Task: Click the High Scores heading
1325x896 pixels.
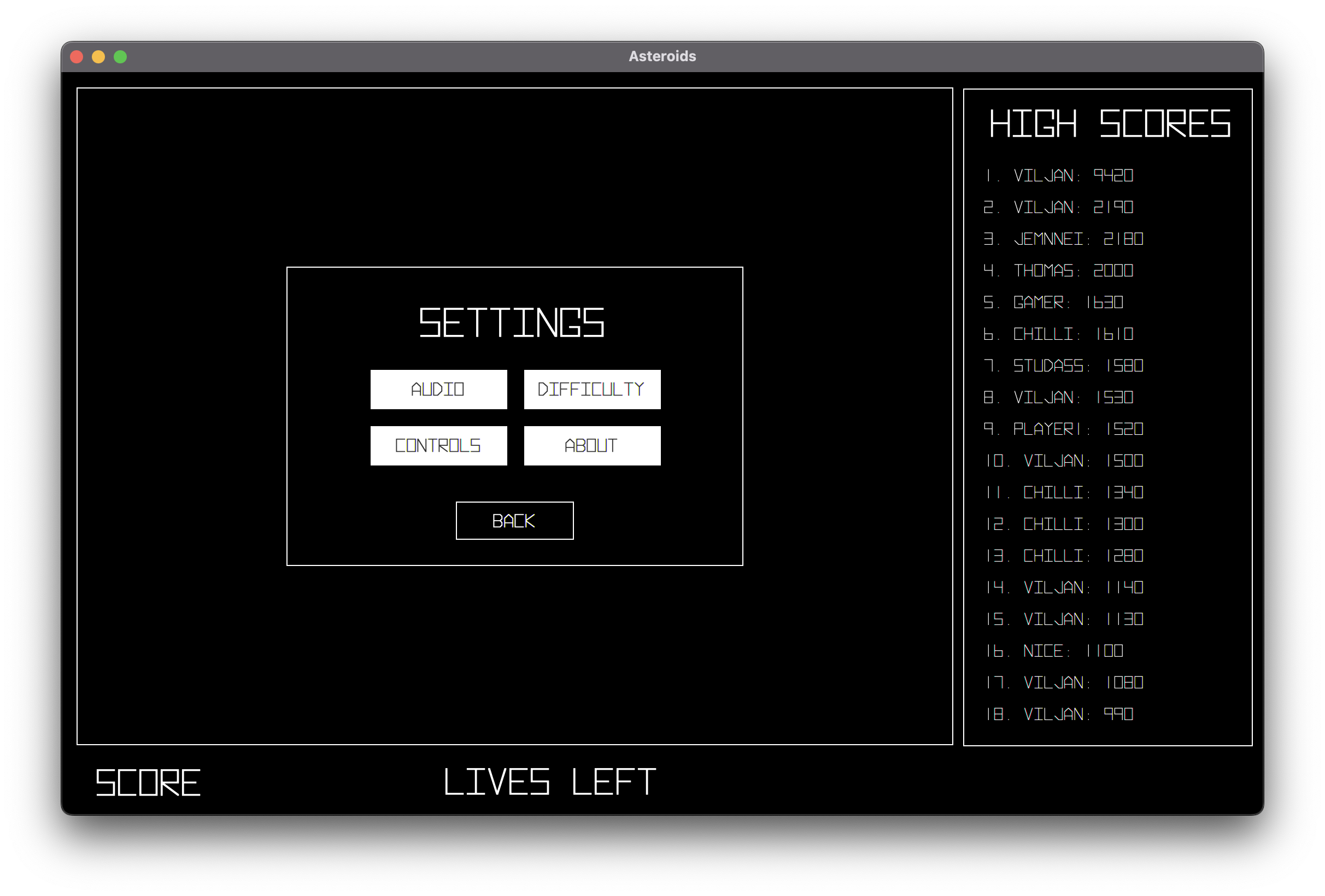Action: (1109, 123)
